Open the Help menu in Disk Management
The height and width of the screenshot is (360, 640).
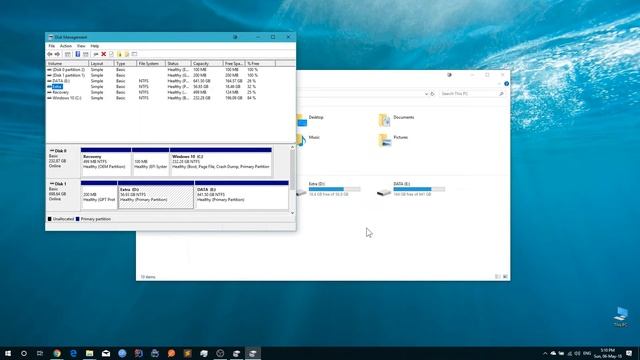95,46
